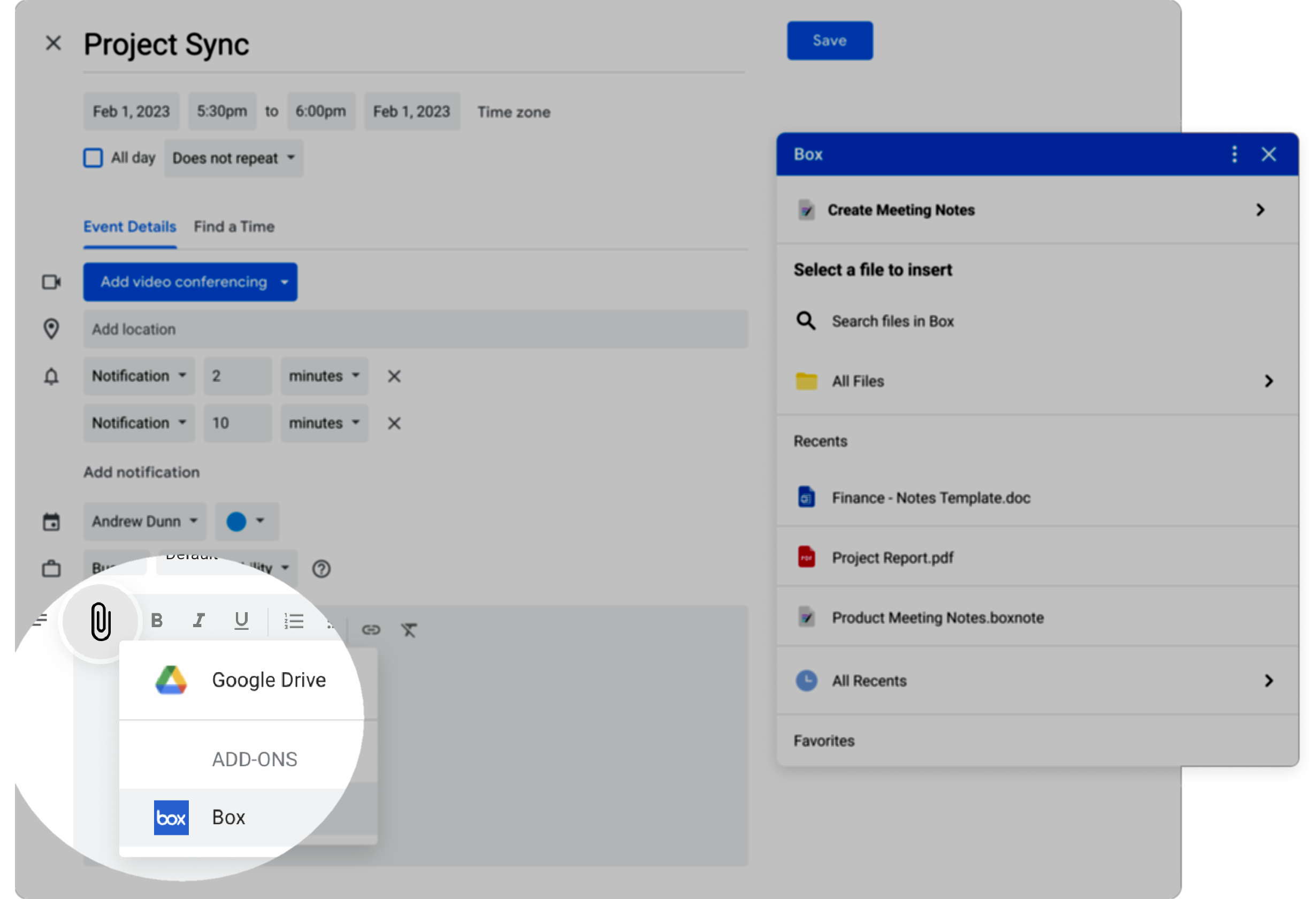Check the All day checkbox
1316x899 pixels.
tap(93, 158)
